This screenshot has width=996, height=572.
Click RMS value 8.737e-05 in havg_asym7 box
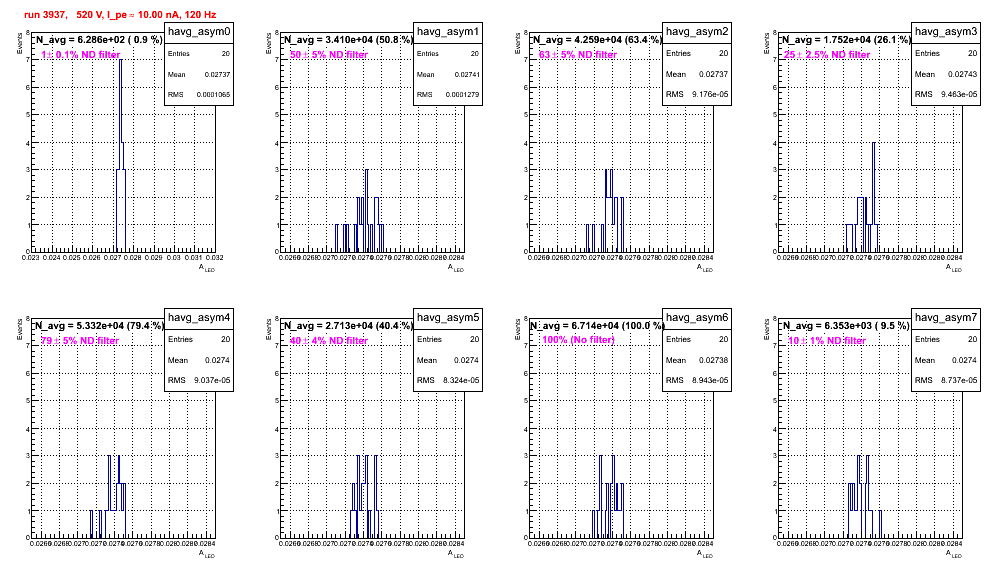959,381
